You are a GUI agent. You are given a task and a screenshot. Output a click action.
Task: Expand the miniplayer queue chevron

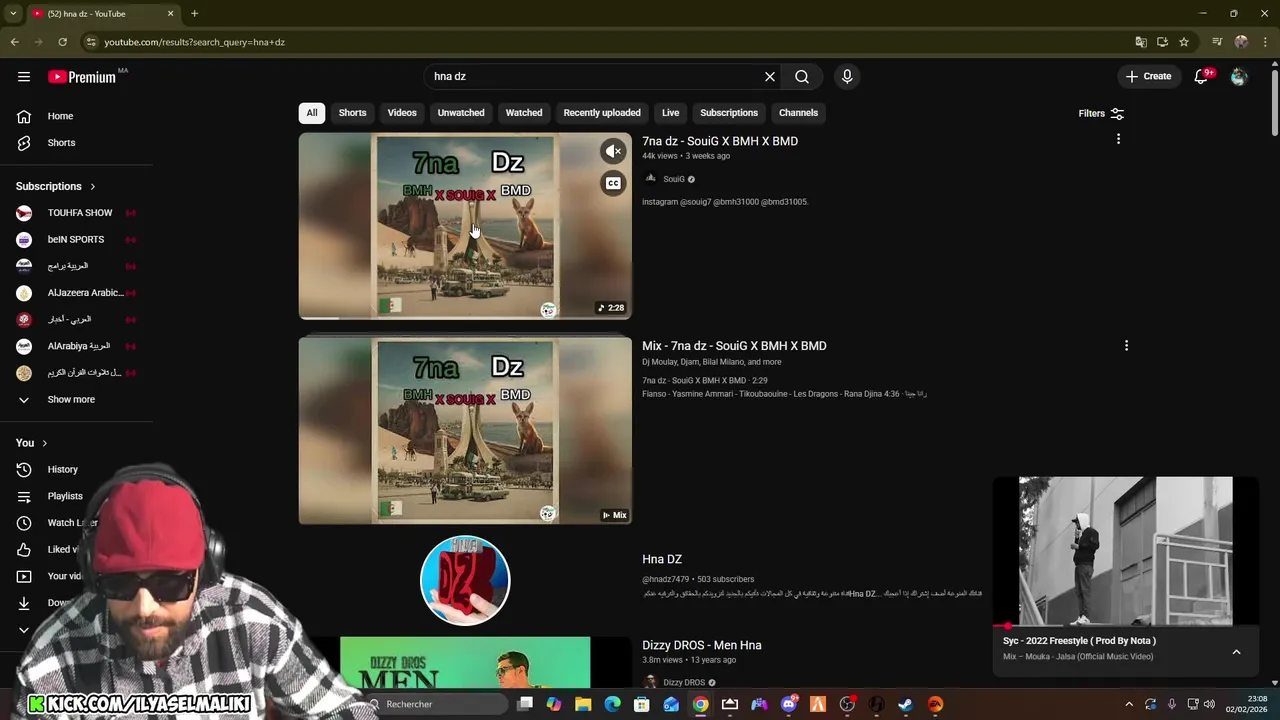tap(1236, 652)
